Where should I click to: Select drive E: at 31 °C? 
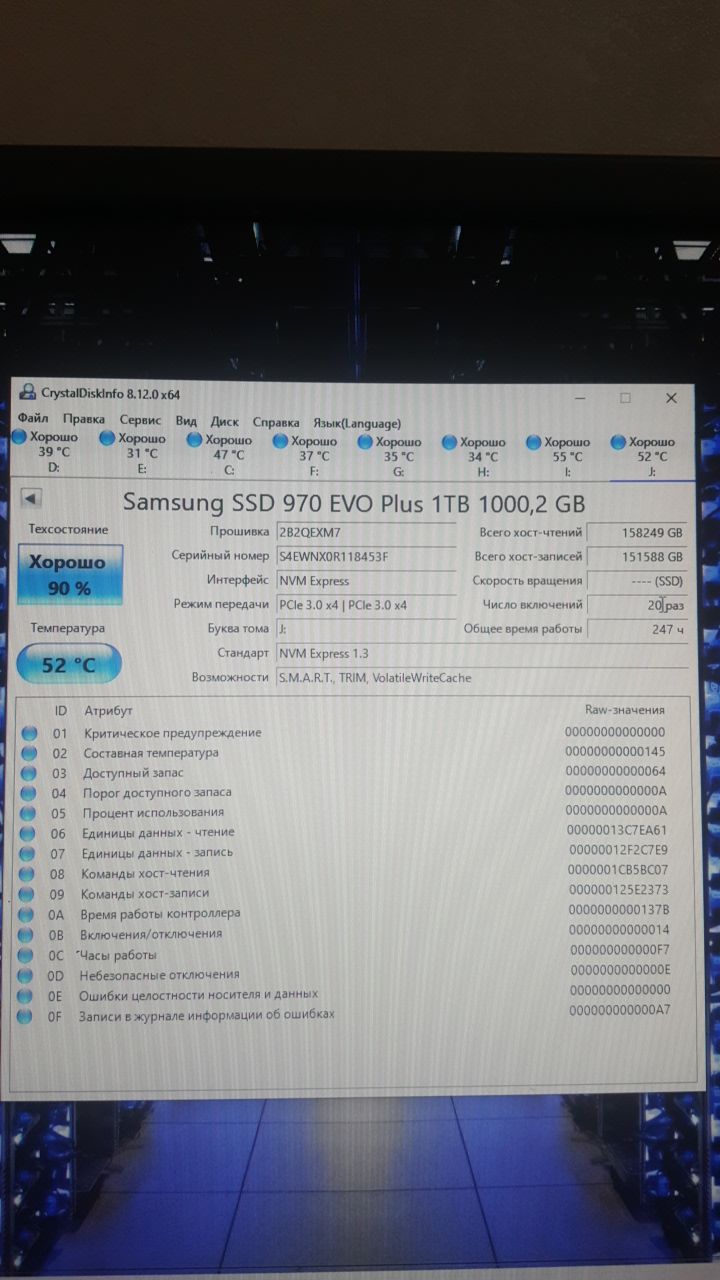pos(133,453)
